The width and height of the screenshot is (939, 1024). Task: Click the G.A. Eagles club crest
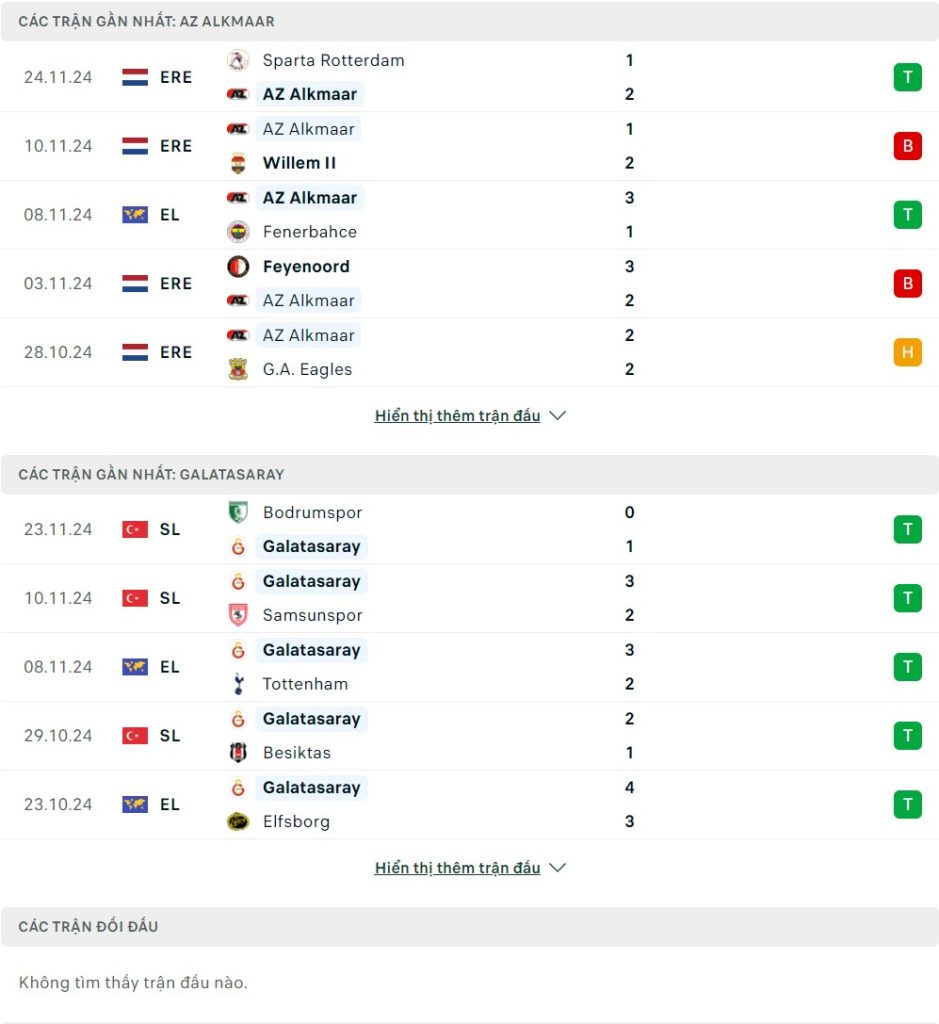(x=238, y=370)
